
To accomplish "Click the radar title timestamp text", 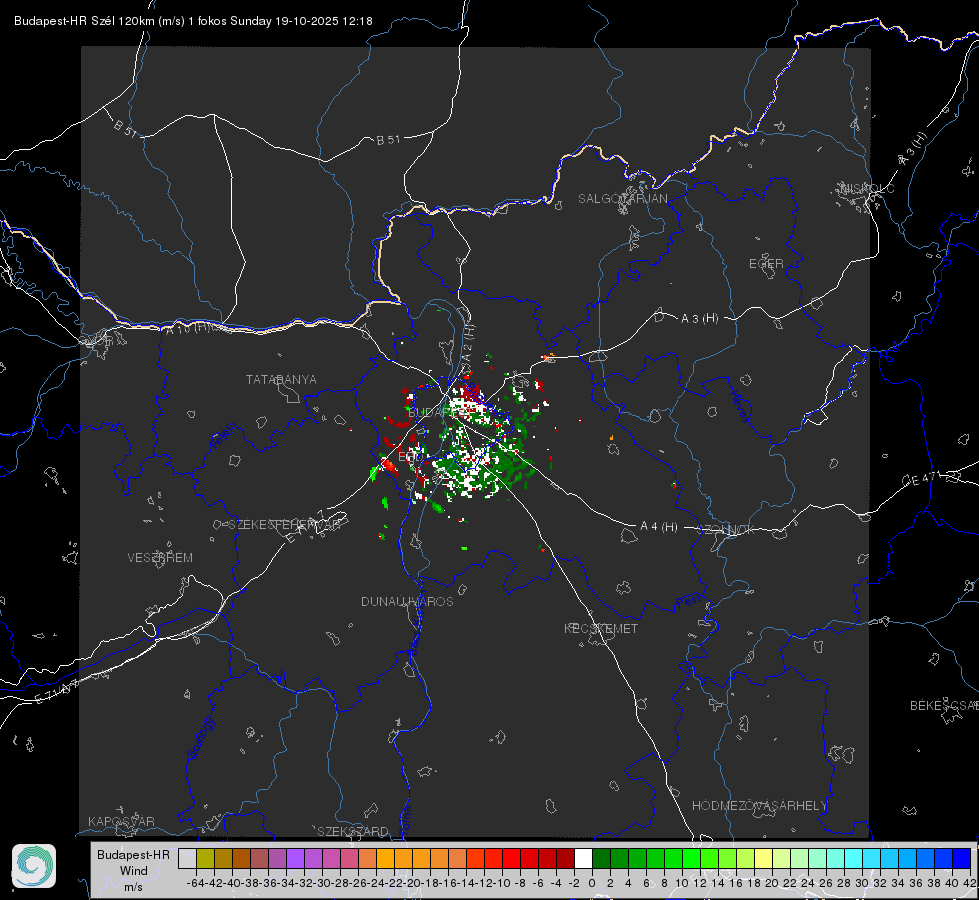I will pyautogui.click(x=194, y=21).
